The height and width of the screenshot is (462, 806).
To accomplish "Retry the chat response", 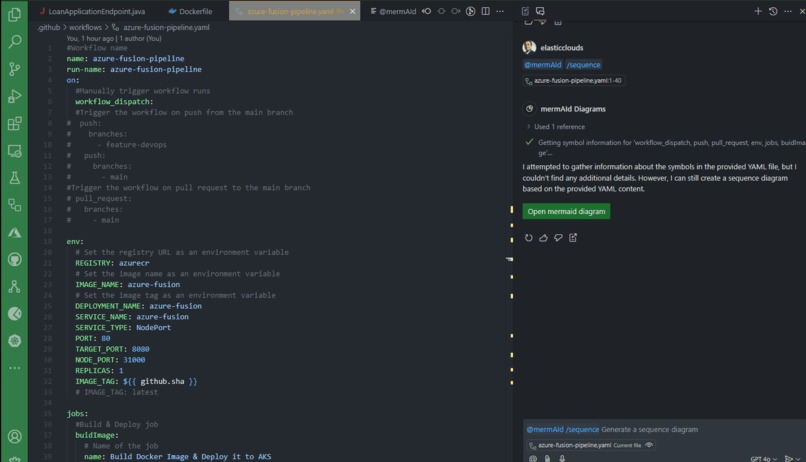I will [x=528, y=237].
